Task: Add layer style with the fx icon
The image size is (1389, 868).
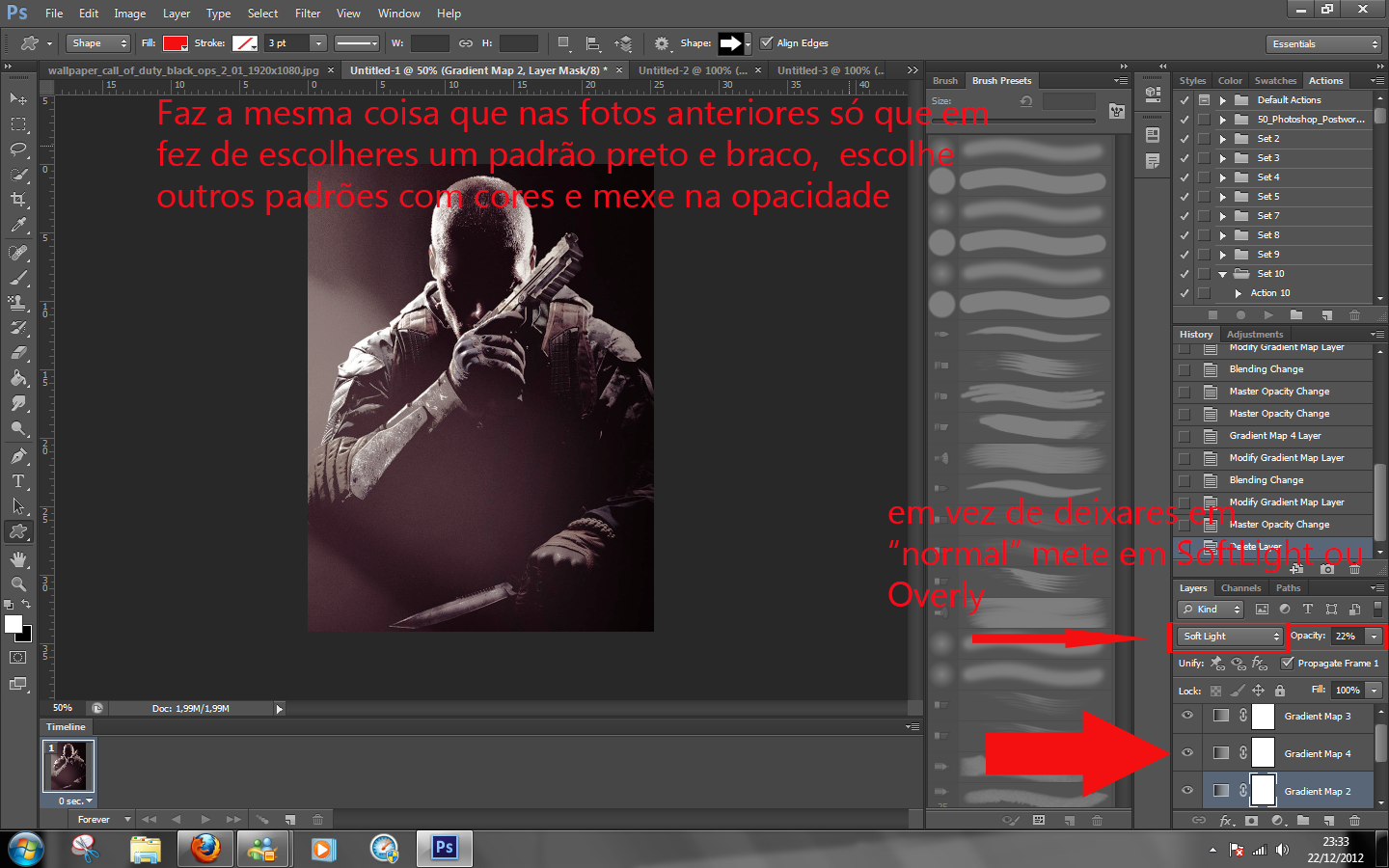Action: click(x=1226, y=821)
